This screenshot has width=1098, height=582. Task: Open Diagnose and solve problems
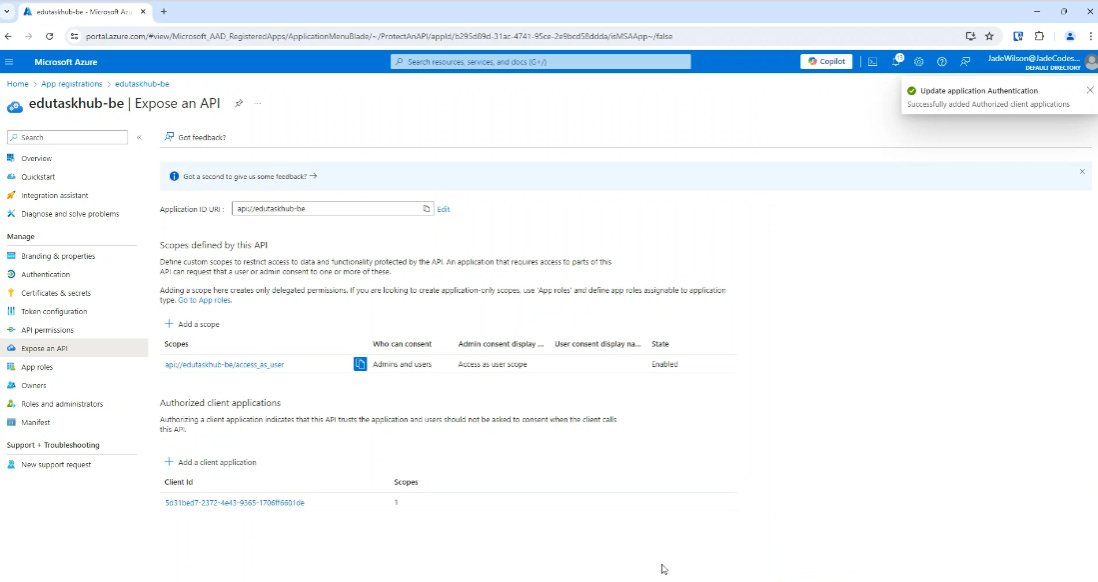click(x=70, y=214)
